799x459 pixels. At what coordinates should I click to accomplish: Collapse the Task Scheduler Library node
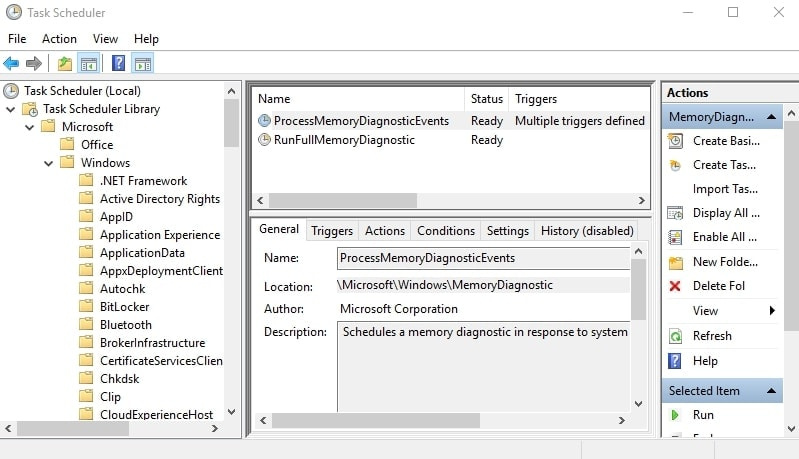(11, 109)
